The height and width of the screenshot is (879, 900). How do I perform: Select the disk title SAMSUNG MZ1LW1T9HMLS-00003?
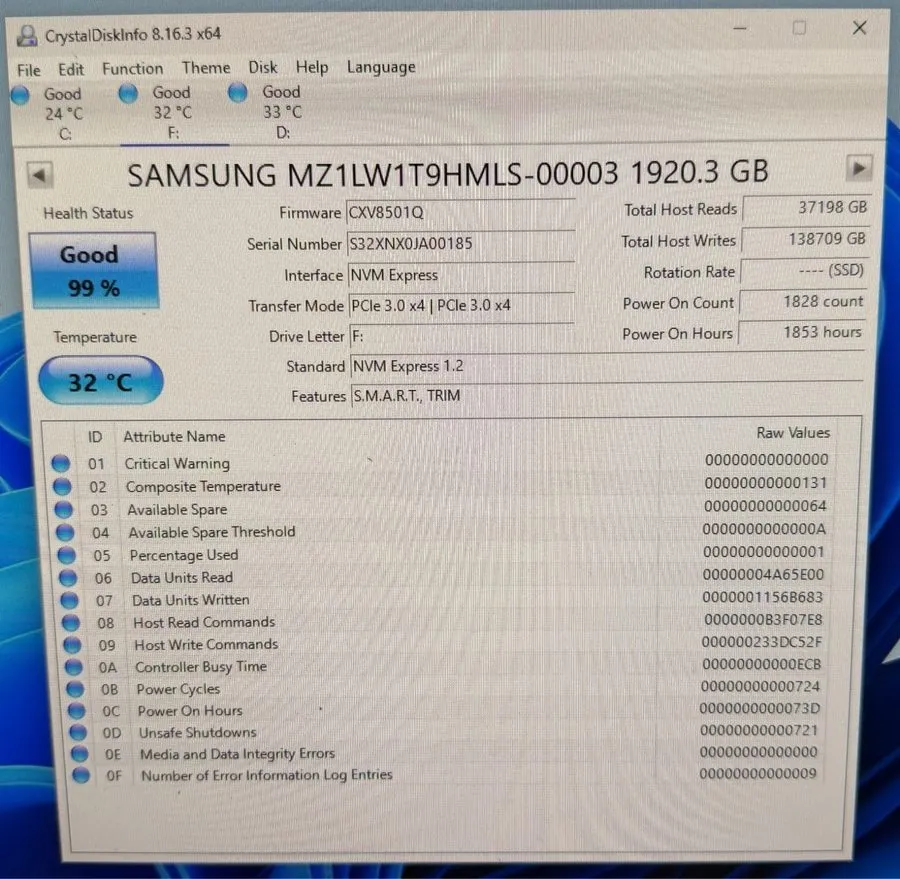tap(373, 175)
